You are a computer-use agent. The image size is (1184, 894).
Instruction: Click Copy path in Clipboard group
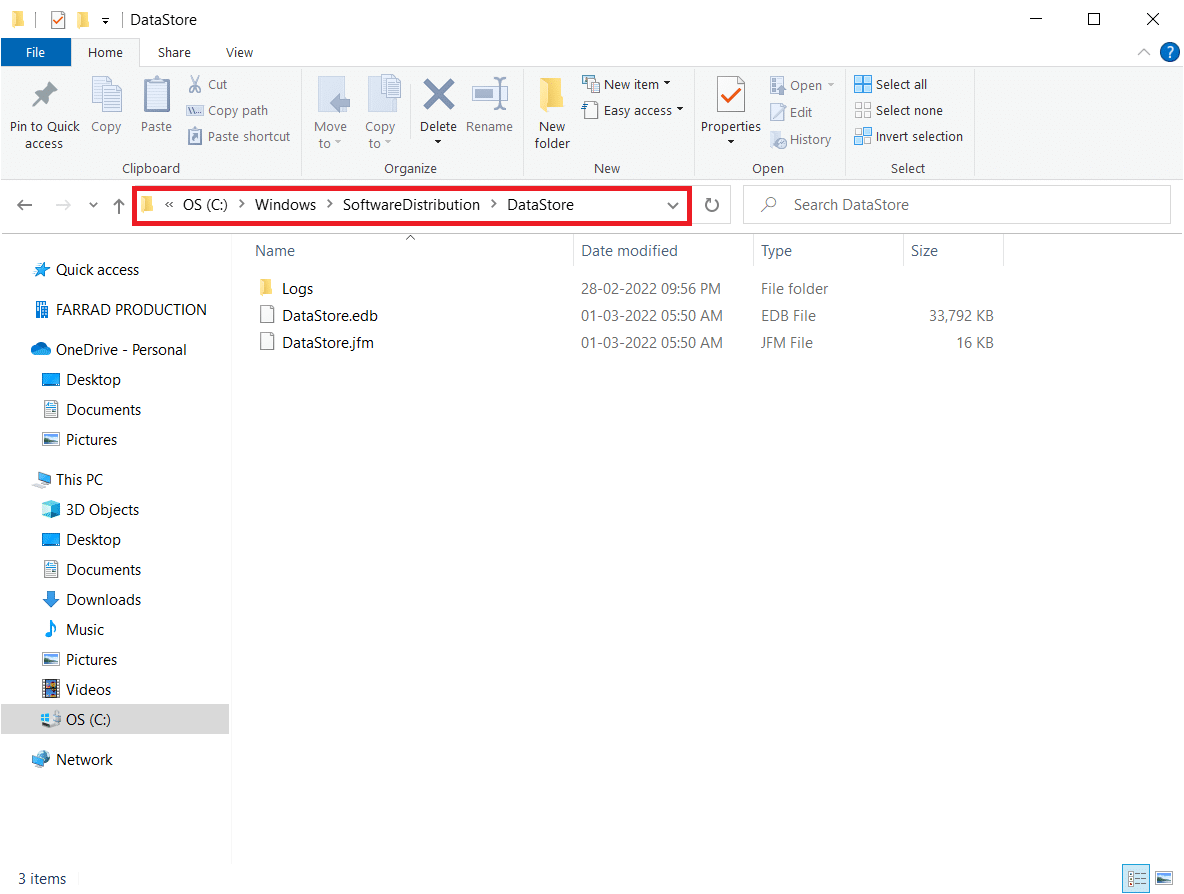tap(228, 110)
